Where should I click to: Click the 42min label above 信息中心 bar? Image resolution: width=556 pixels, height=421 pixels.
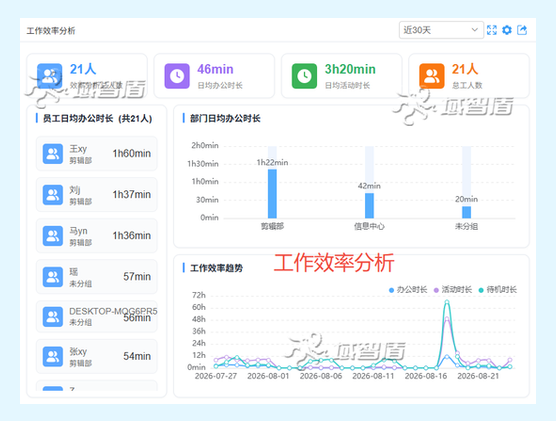[x=369, y=186]
